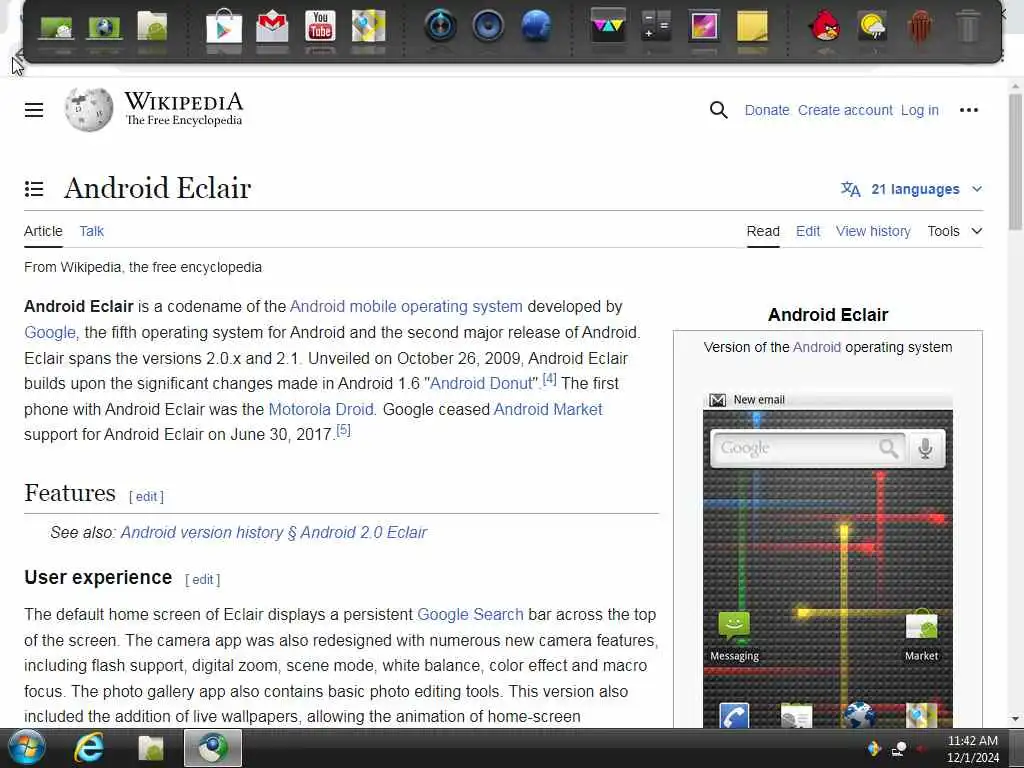The width and height of the screenshot is (1024, 768).
Task: Click citation reference [4]
Action: [550, 379]
